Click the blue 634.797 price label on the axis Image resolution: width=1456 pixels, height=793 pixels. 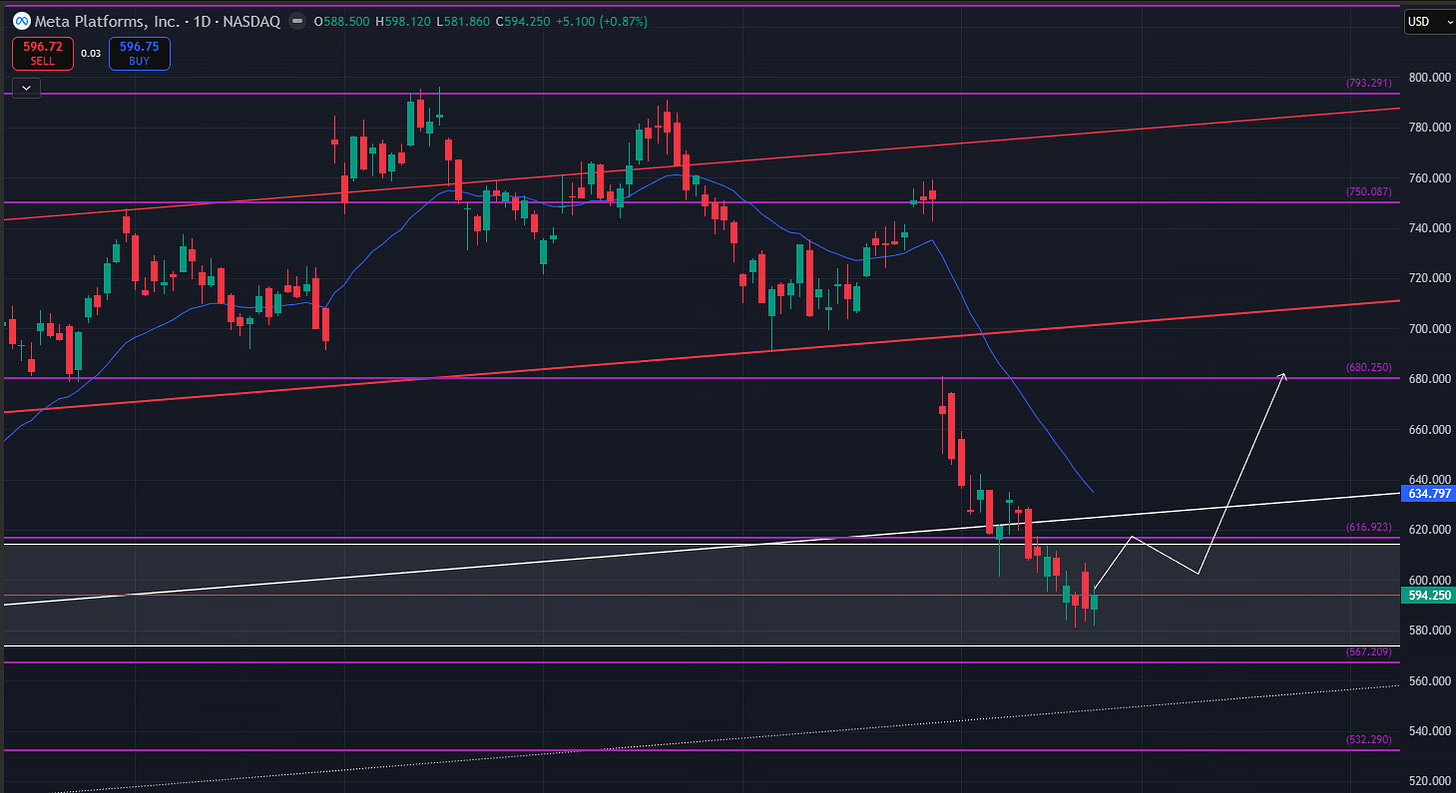tap(1429, 494)
